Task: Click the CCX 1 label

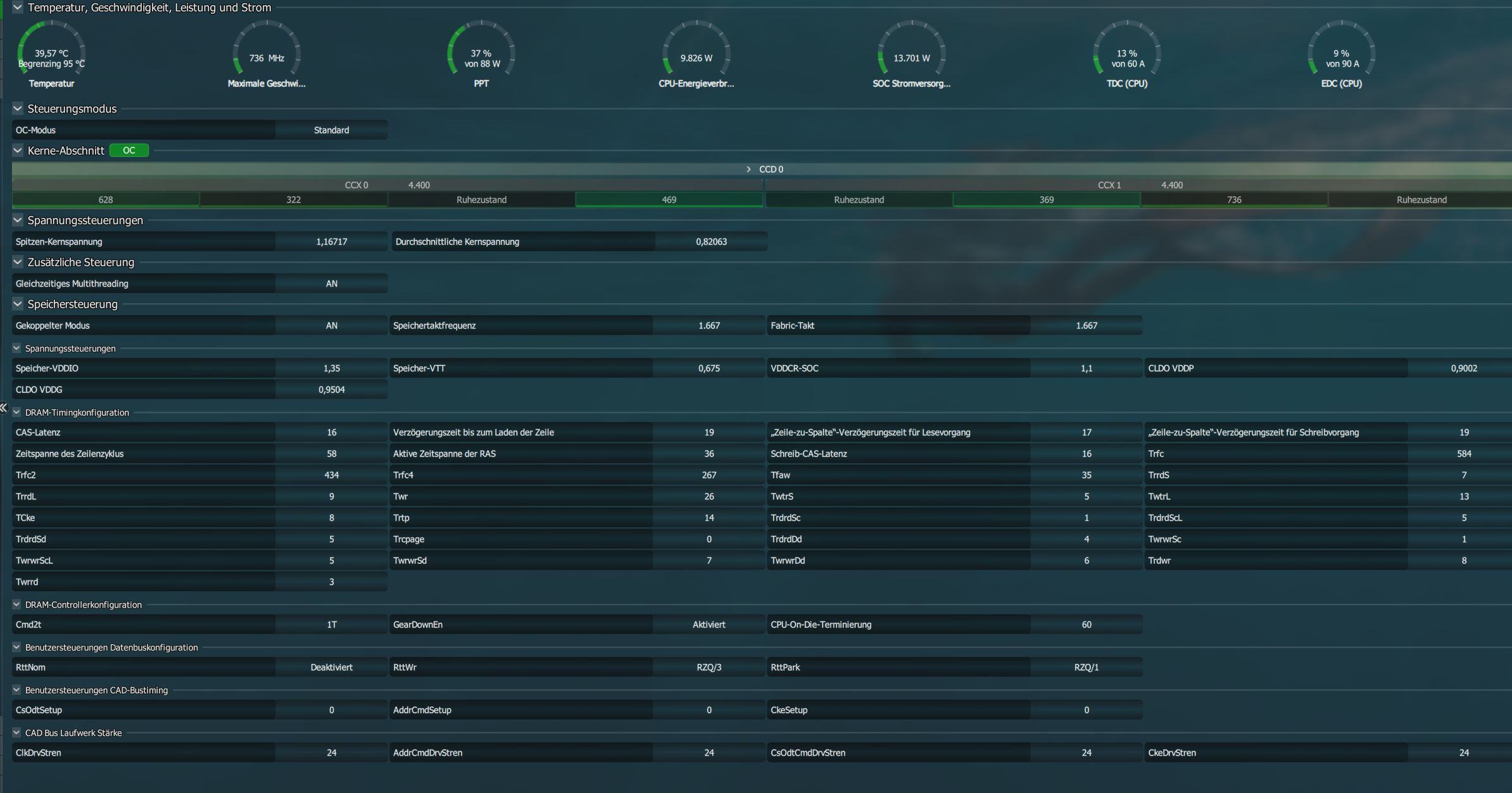Action: point(1109,185)
